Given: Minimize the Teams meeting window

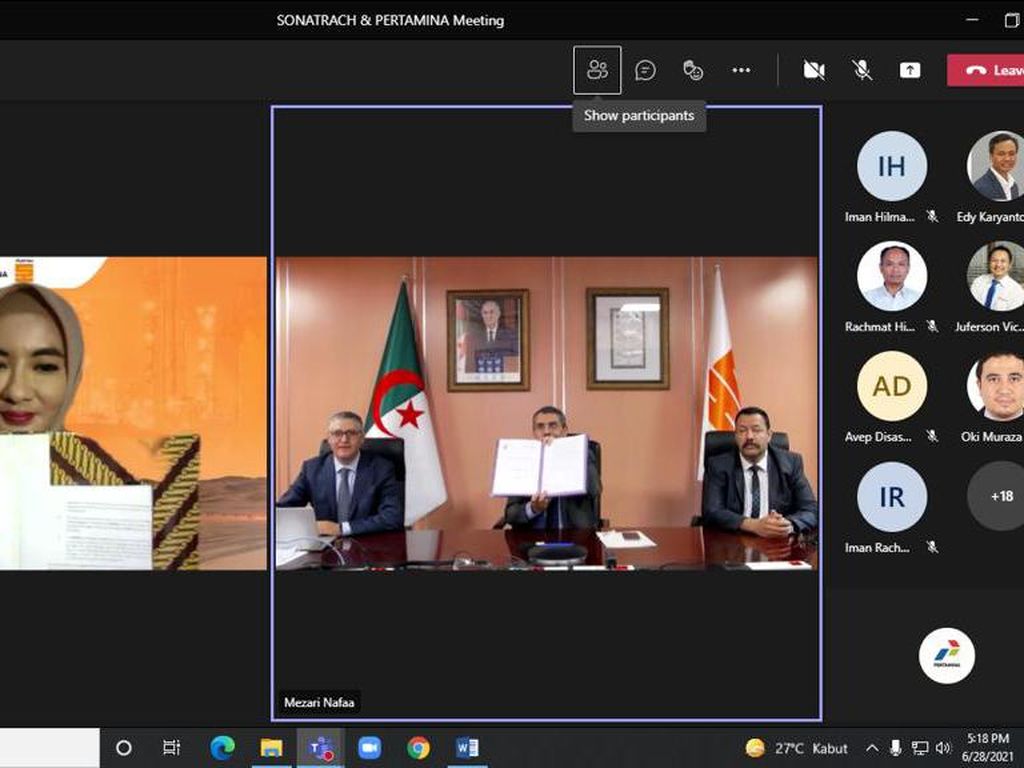Looking at the screenshot, I should [972, 20].
